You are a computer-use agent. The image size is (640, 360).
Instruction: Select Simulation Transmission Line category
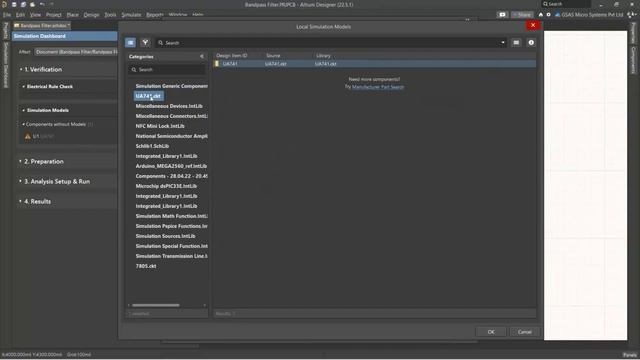tap(171, 256)
